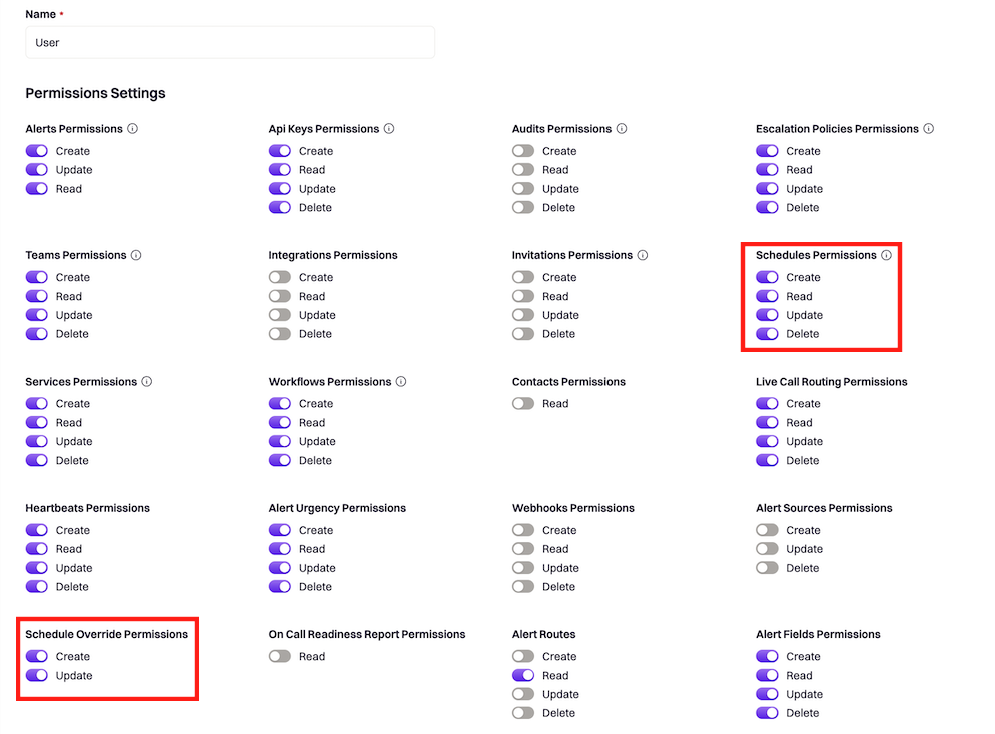Turn on Delete under Alert Sources Permissions
The image size is (995, 734).
(x=767, y=568)
